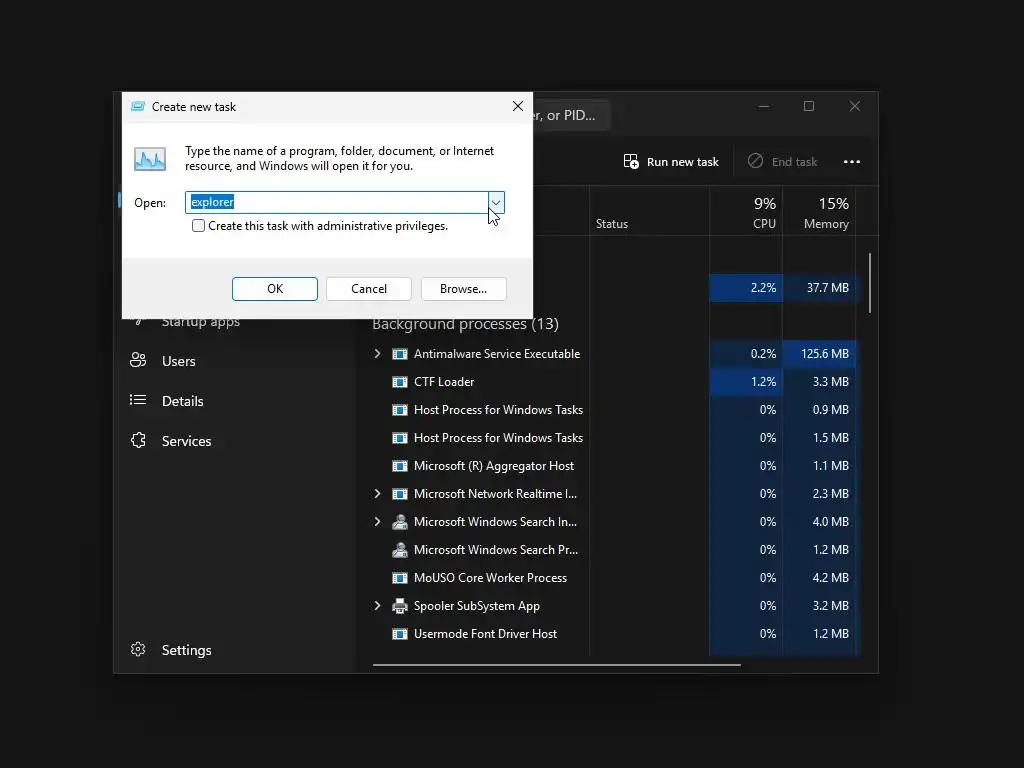Click the vertical scrollbar in process list

coord(870,283)
